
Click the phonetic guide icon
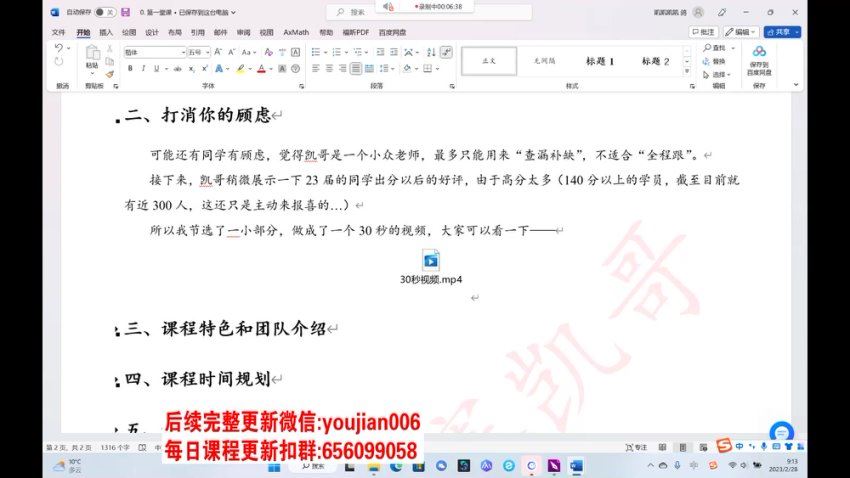click(x=282, y=52)
